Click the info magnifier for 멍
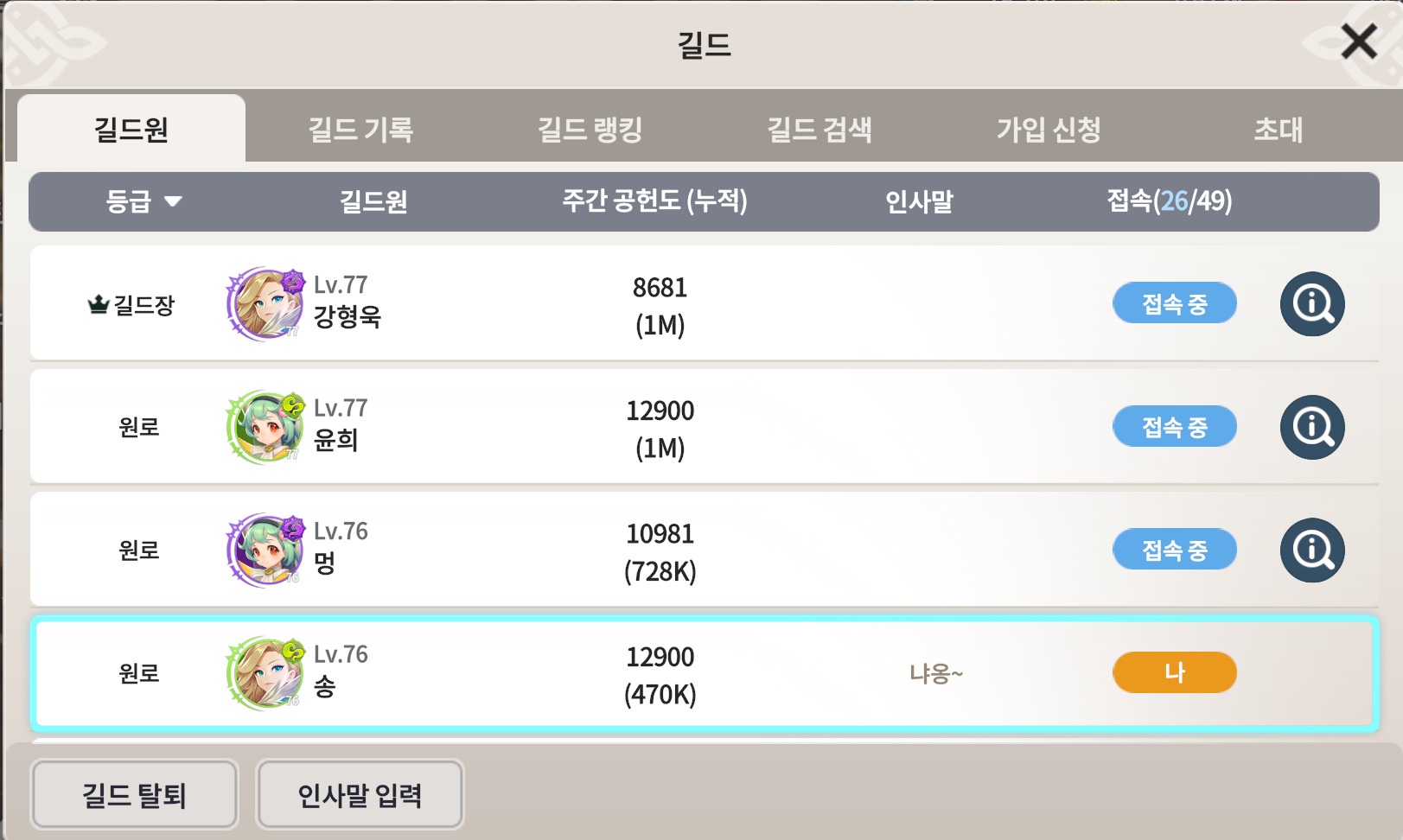 (x=1311, y=550)
